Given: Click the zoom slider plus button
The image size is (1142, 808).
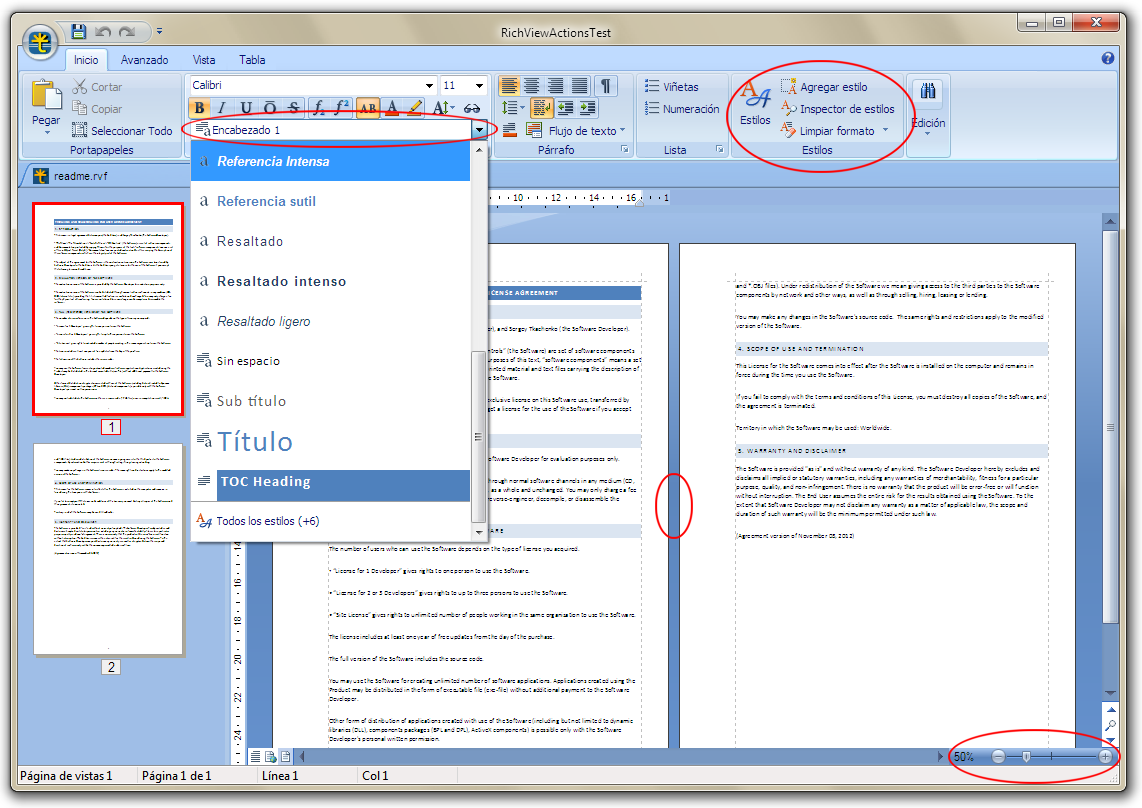Looking at the screenshot, I should tap(1105, 757).
